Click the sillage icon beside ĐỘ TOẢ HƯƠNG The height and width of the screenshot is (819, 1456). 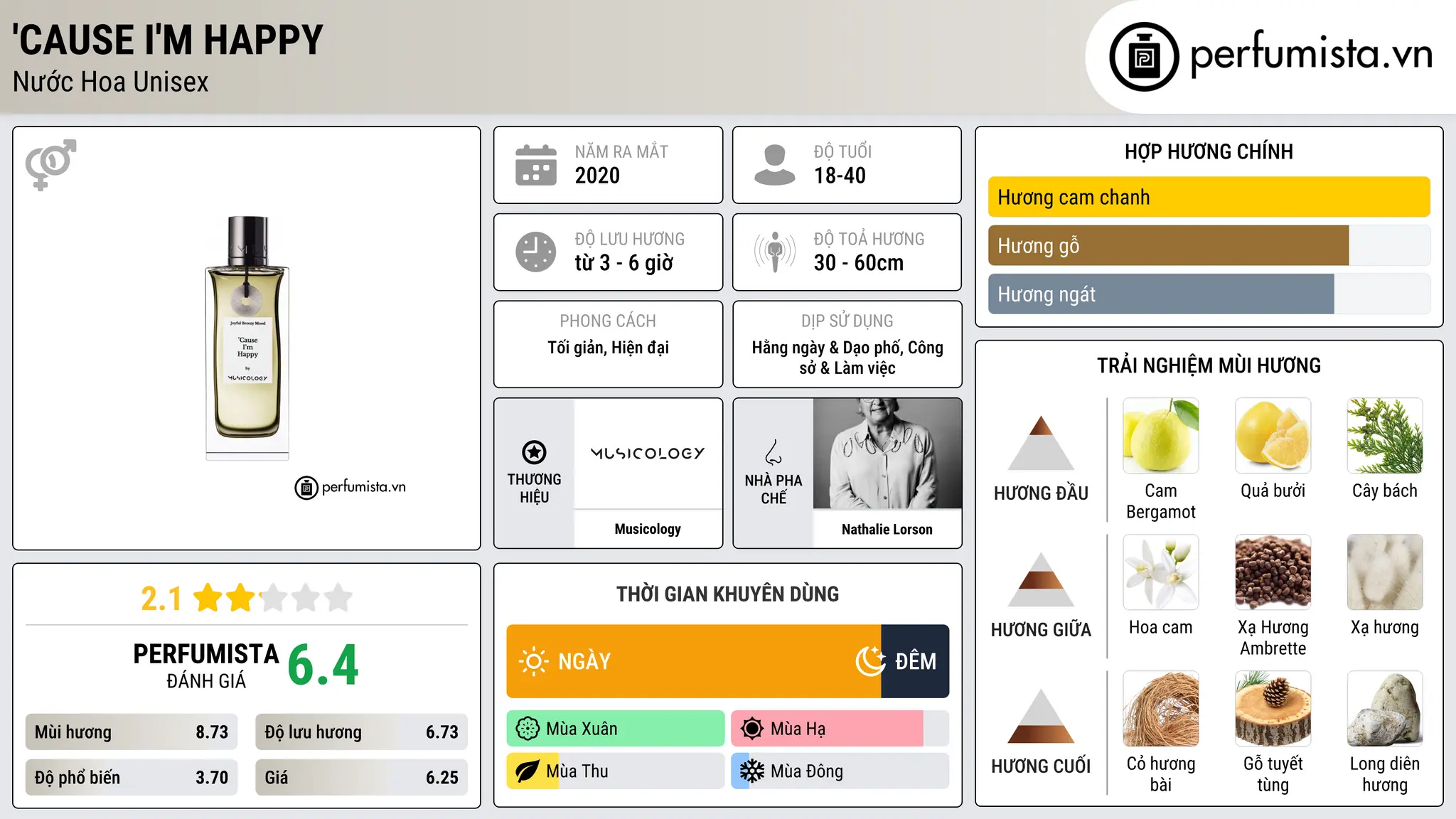click(x=775, y=252)
